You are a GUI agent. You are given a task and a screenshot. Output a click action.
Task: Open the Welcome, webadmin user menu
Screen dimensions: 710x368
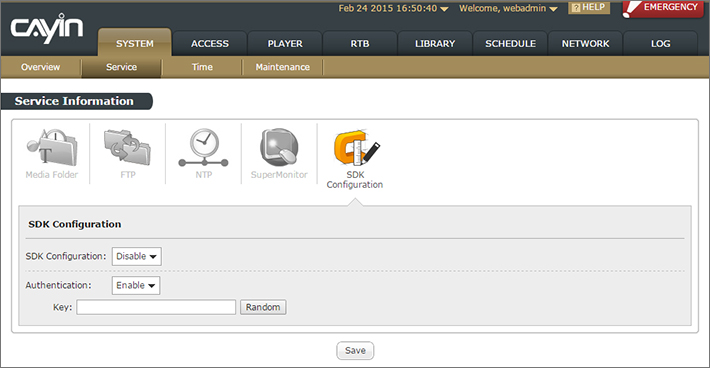coord(508,8)
